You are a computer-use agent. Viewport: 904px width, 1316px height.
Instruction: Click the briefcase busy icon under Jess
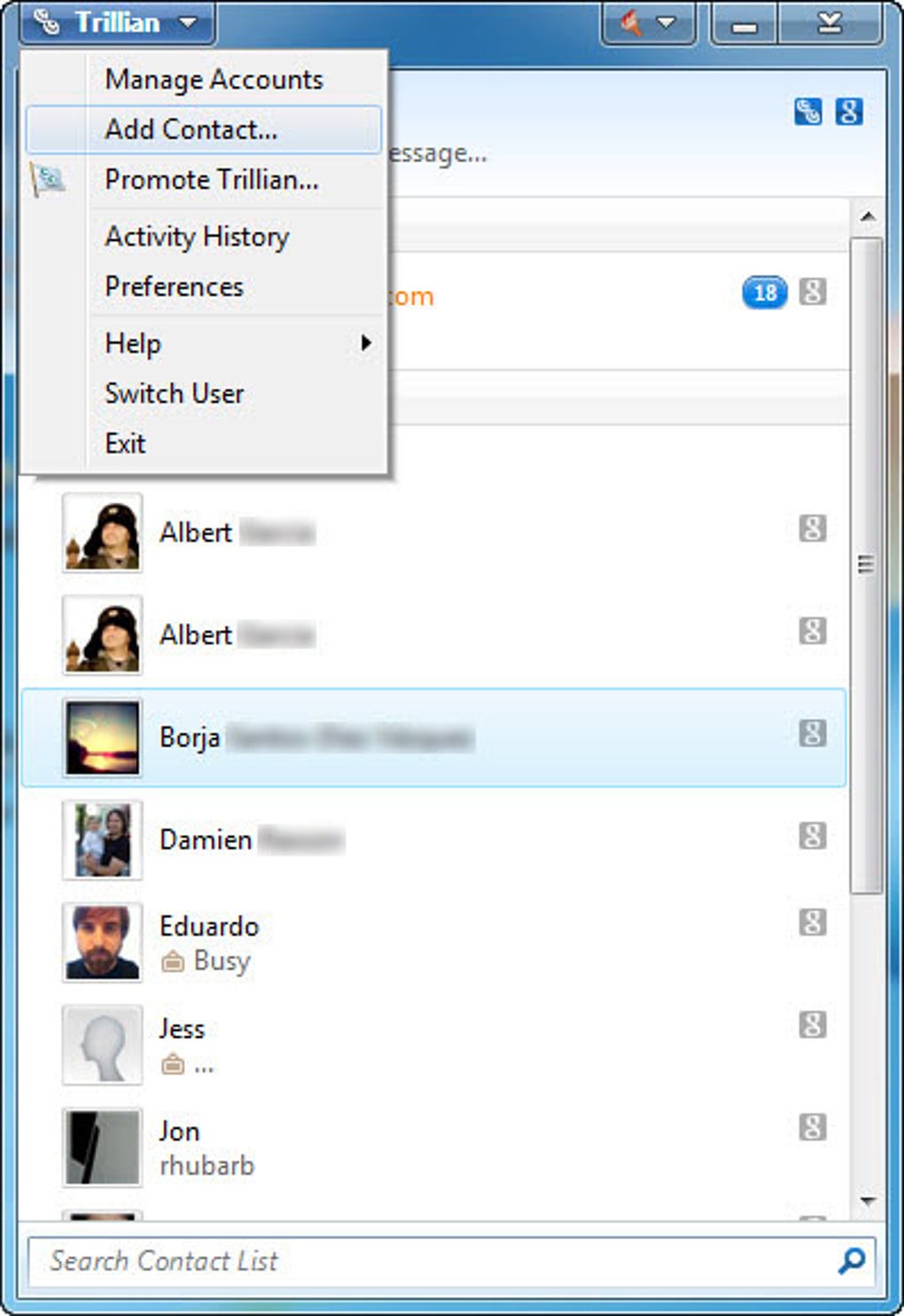(173, 1063)
